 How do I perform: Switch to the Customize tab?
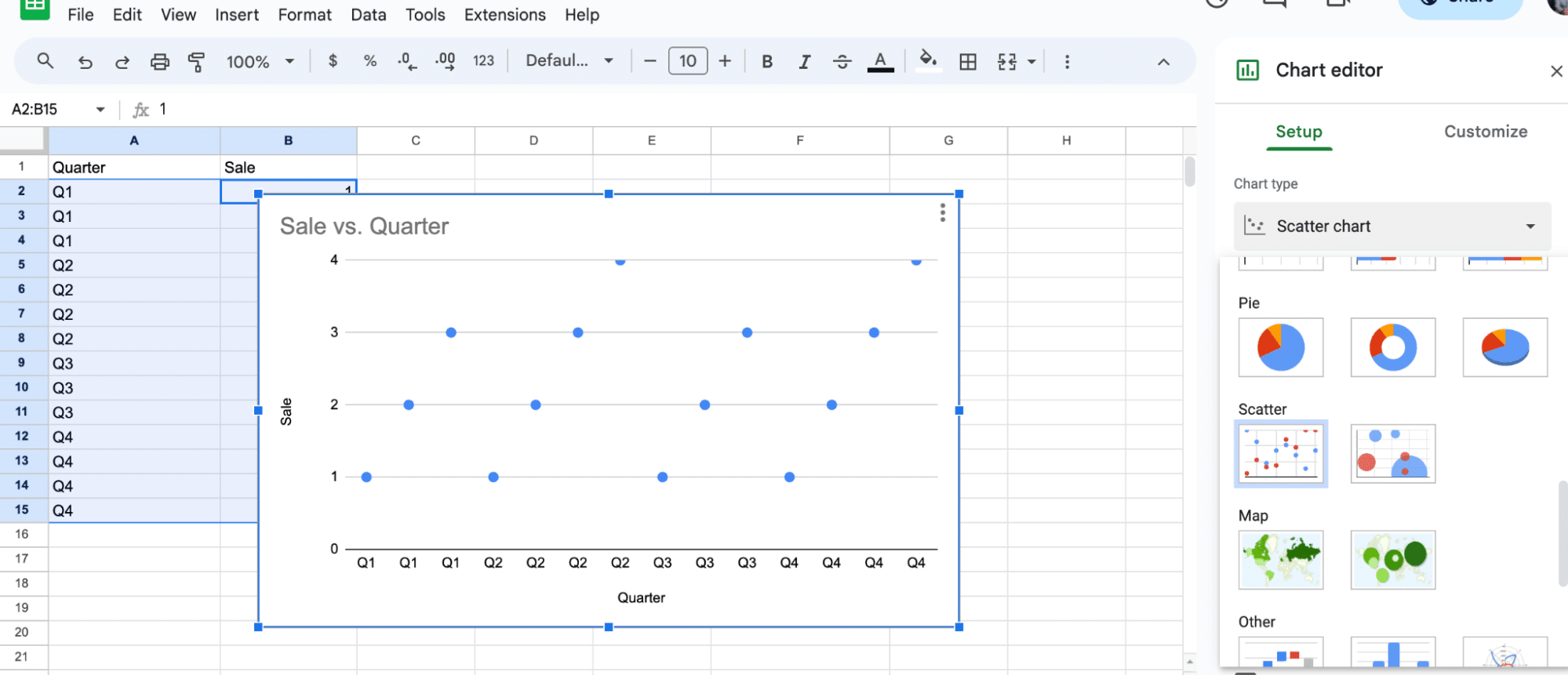(1485, 132)
